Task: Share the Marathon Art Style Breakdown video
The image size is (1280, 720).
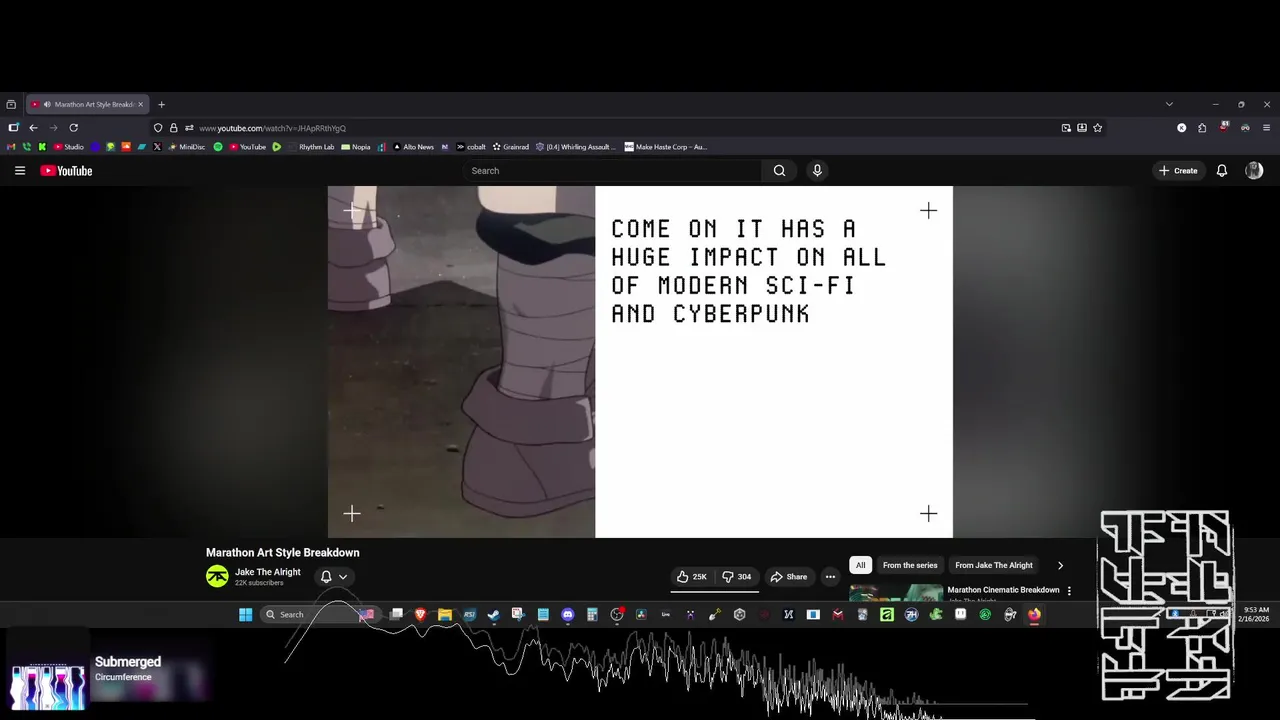Action: coord(789,577)
